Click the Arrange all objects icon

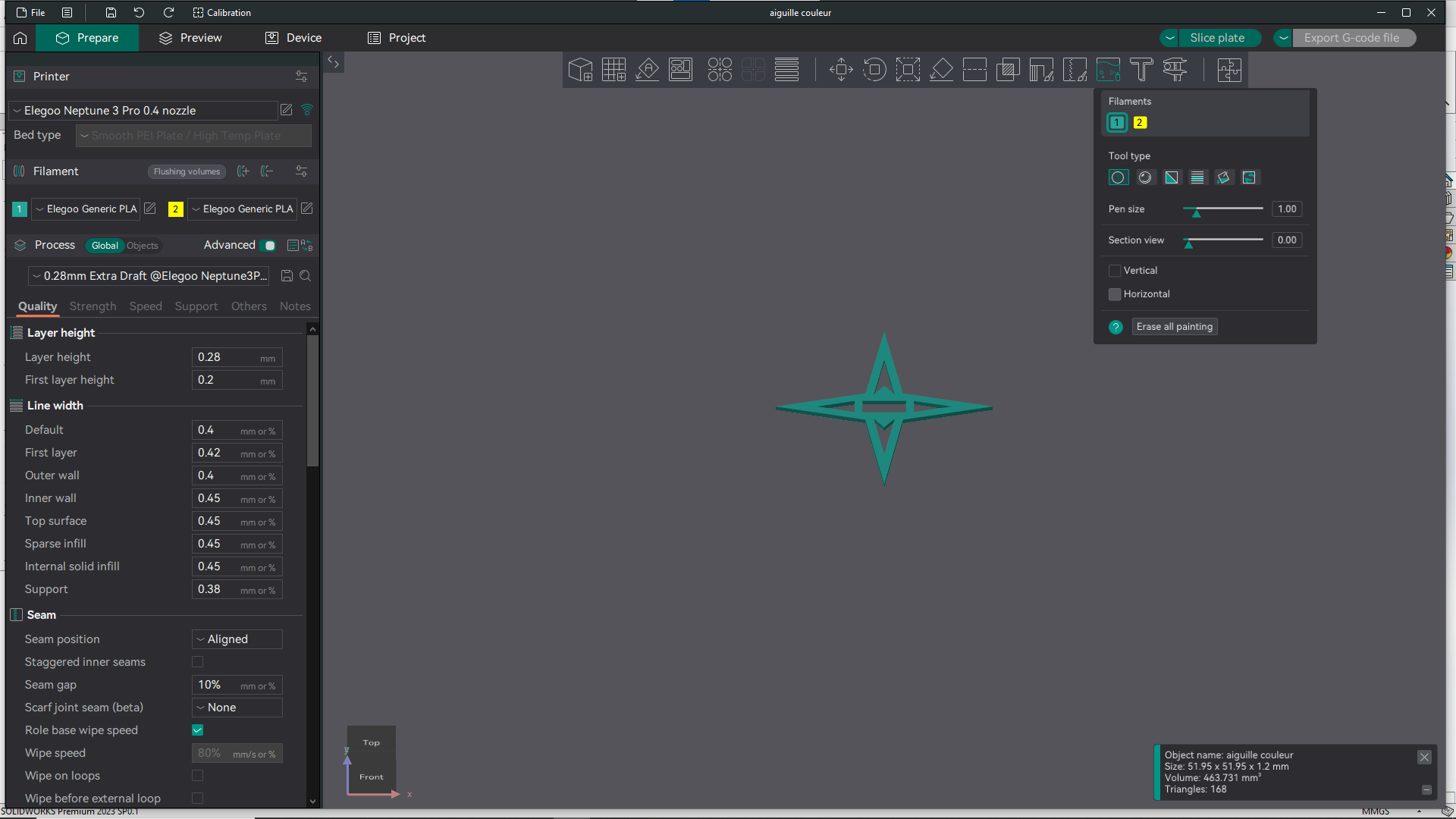(x=680, y=70)
